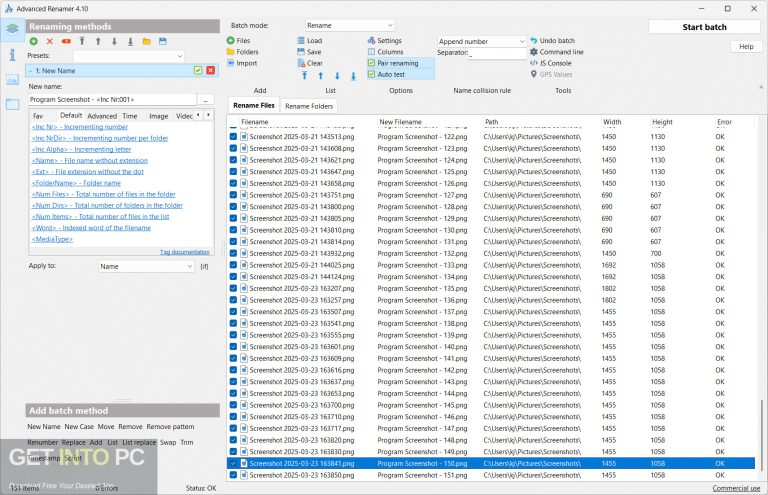Switch to Rename Files tab

pyautogui.click(x=254, y=105)
